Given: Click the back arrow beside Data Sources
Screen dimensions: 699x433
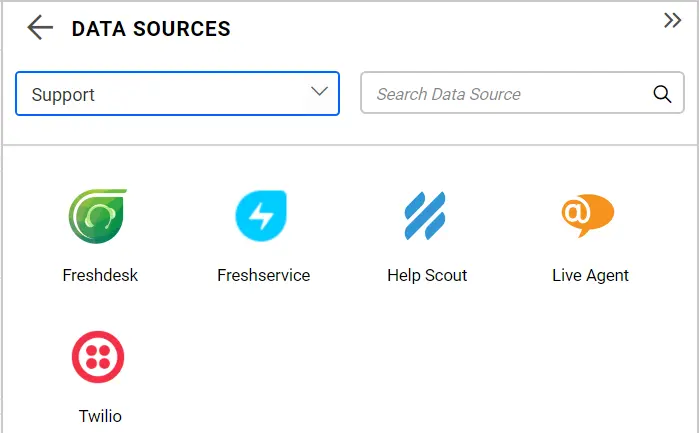Looking at the screenshot, I should tap(40, 28).
